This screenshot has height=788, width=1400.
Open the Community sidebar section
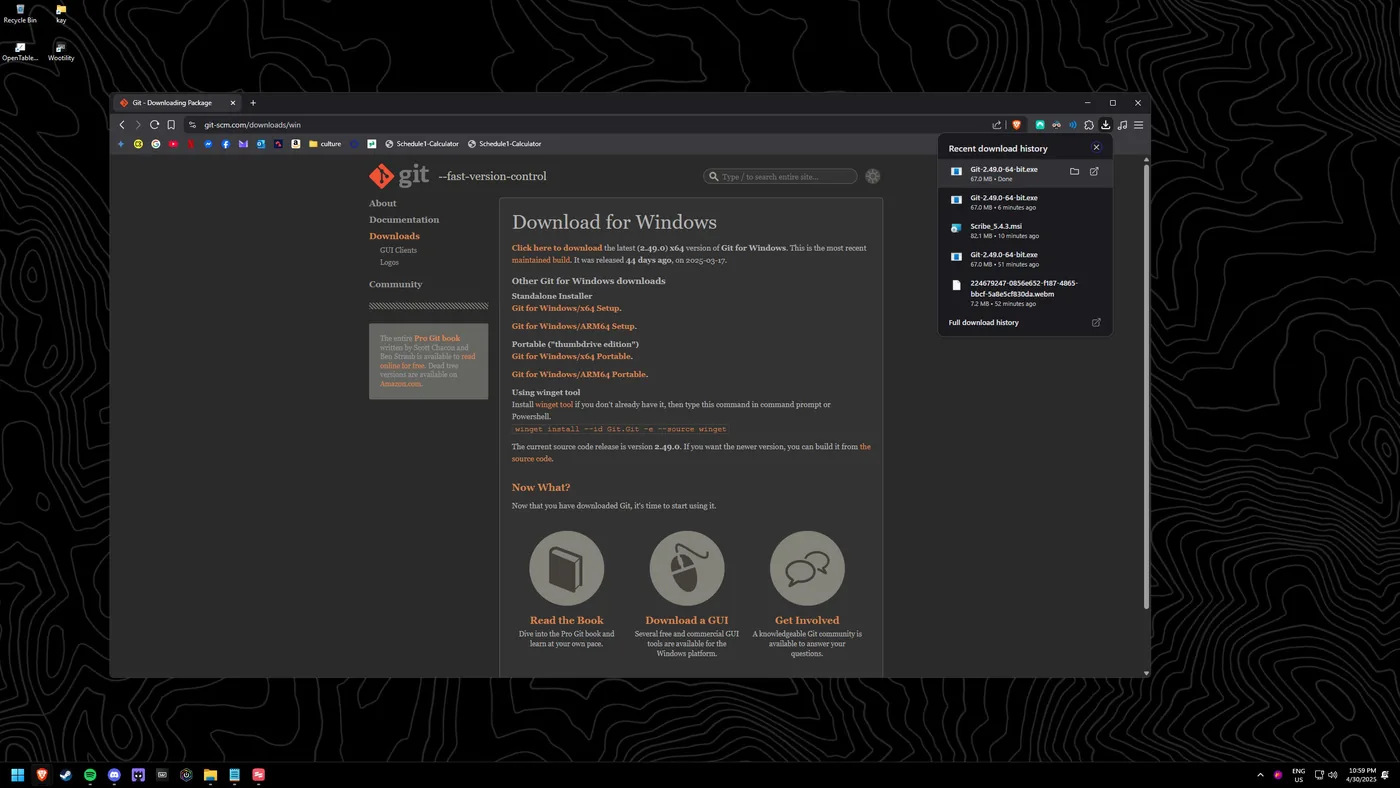click(x=396, y=284)
